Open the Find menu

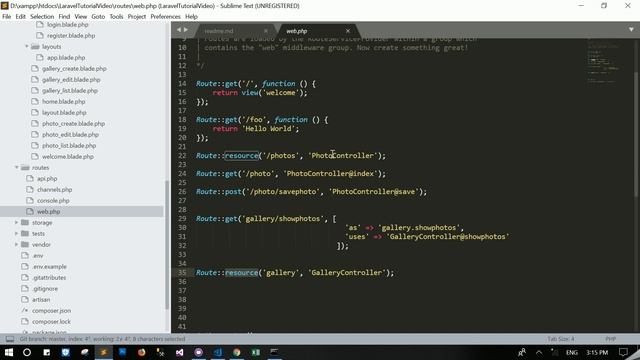(x=64, y=16)
